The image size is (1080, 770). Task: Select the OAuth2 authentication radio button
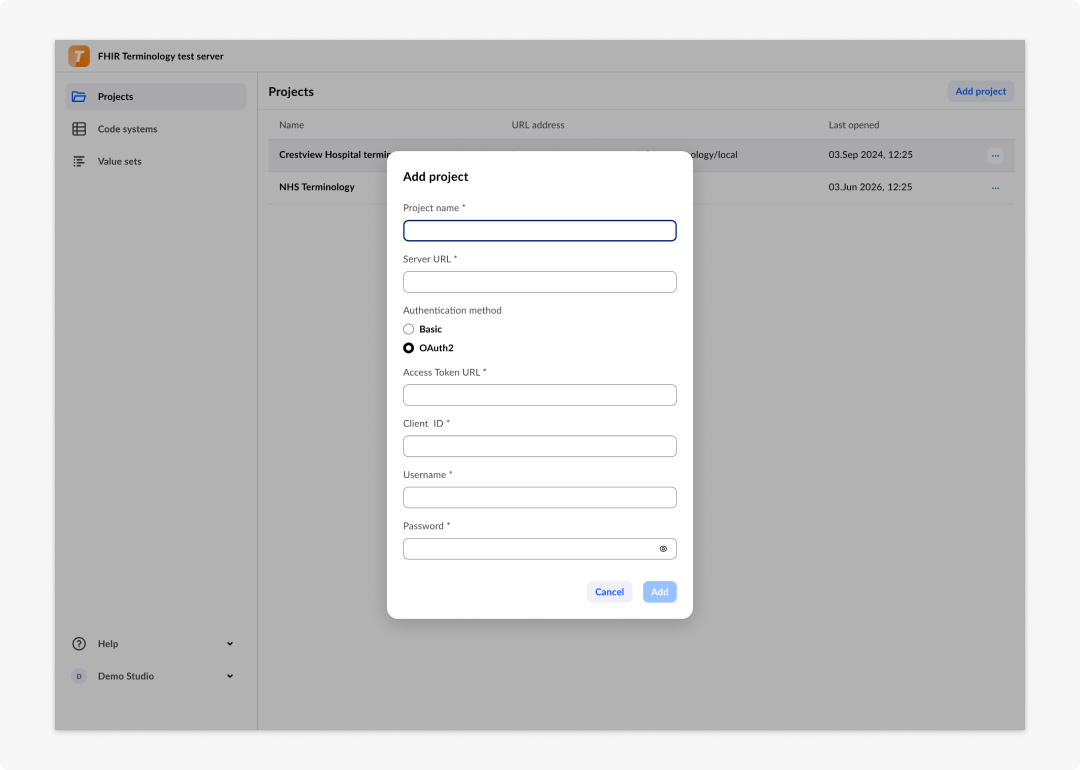(408, 348)
